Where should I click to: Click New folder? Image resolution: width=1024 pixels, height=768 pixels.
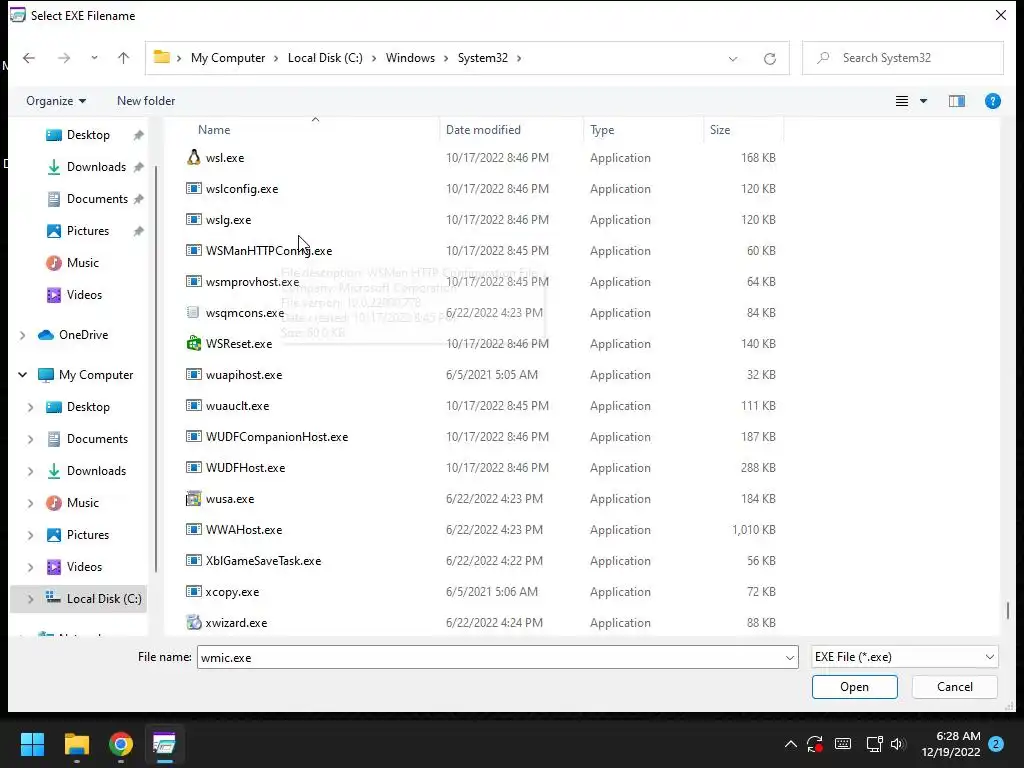[146, 101]
